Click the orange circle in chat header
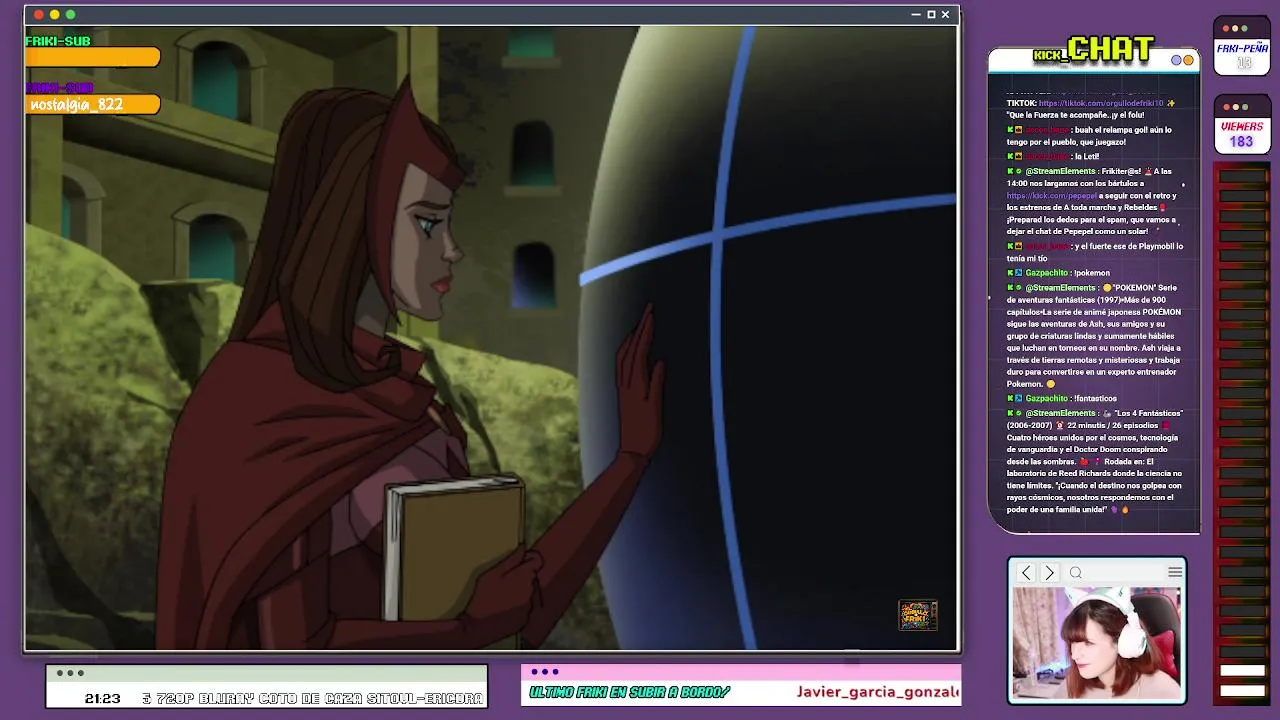 pos(1188,60)
